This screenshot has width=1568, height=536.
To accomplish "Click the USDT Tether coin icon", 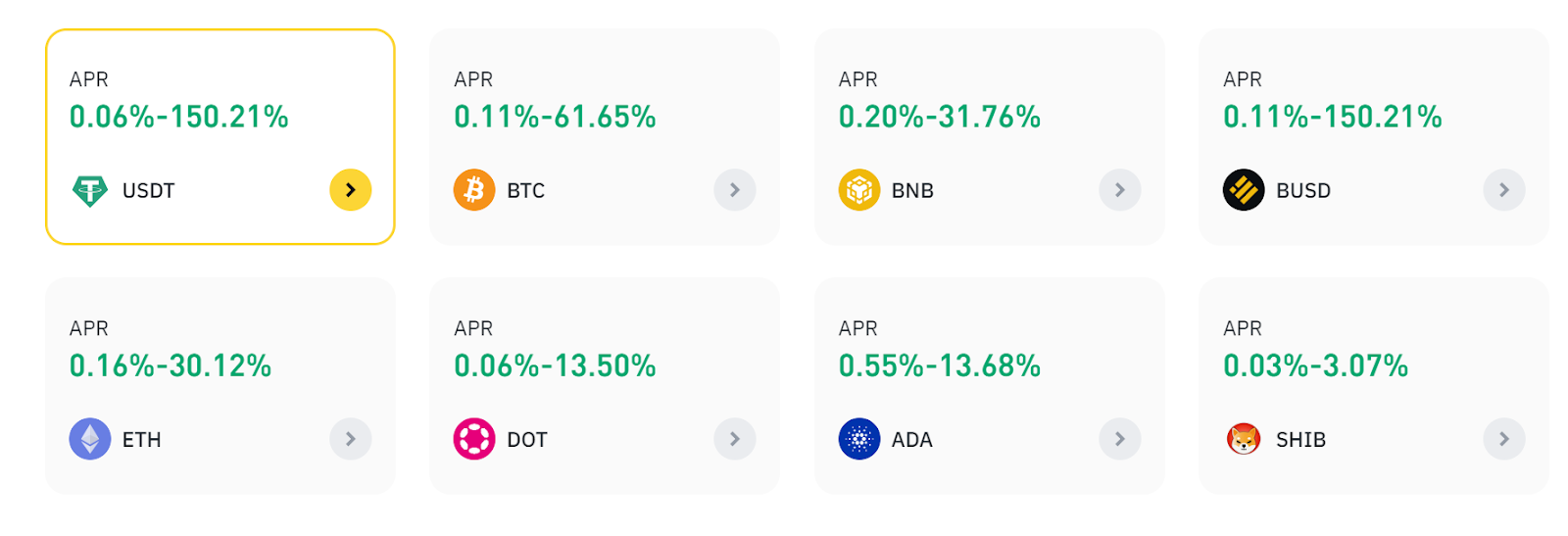I will (90, 190).
